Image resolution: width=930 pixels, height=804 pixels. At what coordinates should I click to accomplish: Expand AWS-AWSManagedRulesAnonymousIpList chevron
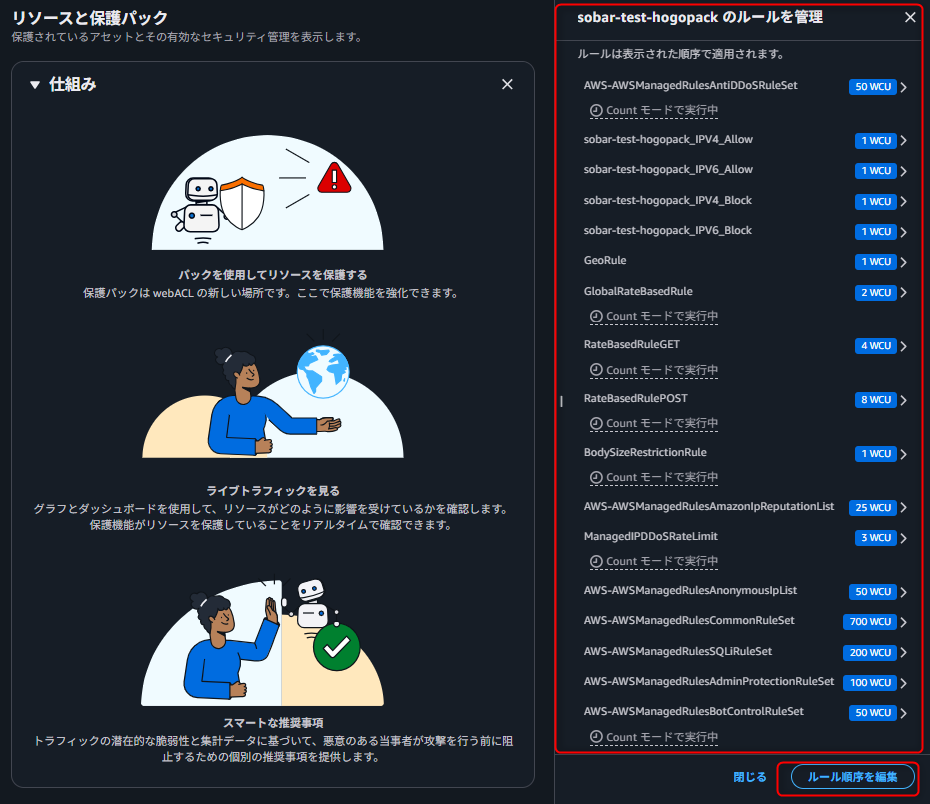coord(903,592)
